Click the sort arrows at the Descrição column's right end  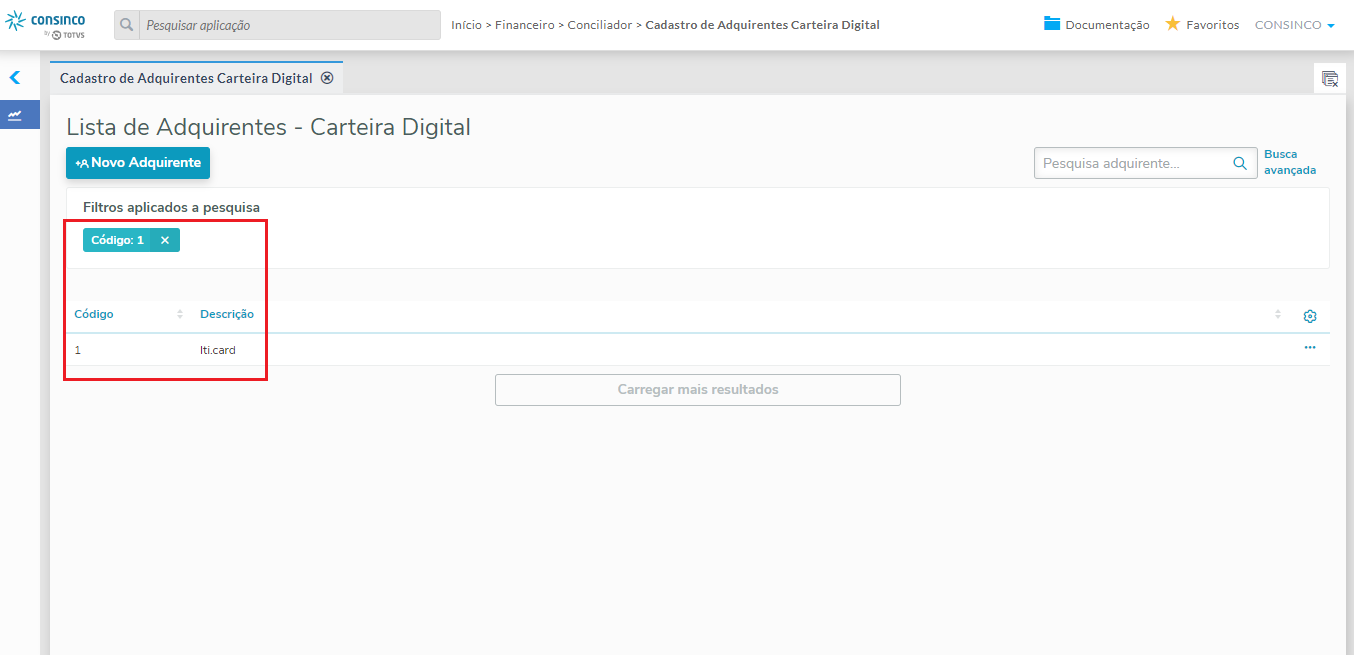pos(1278,314)
